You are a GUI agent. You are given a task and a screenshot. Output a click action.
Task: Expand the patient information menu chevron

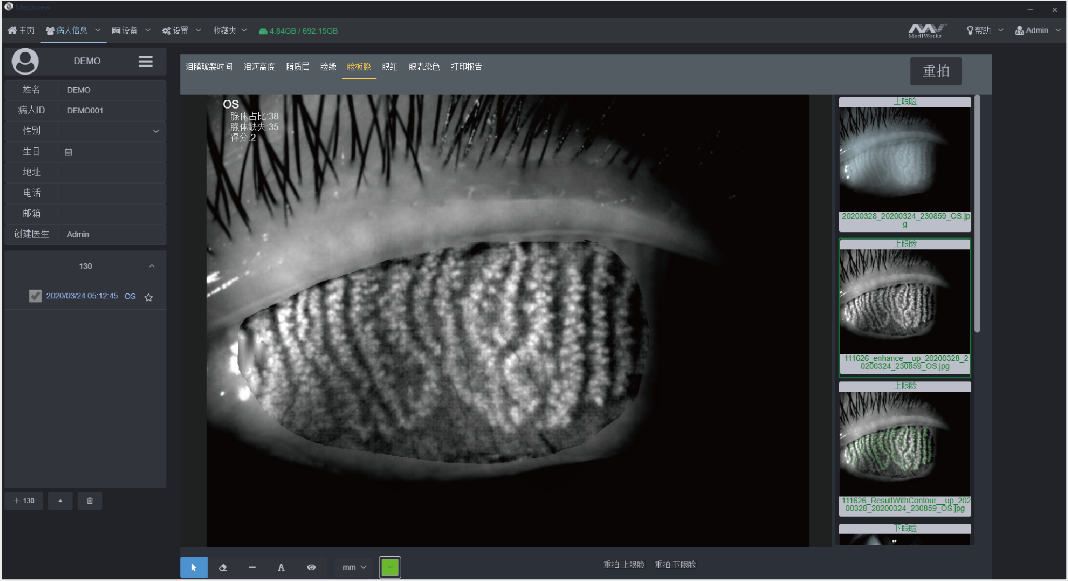click(97, 30)
